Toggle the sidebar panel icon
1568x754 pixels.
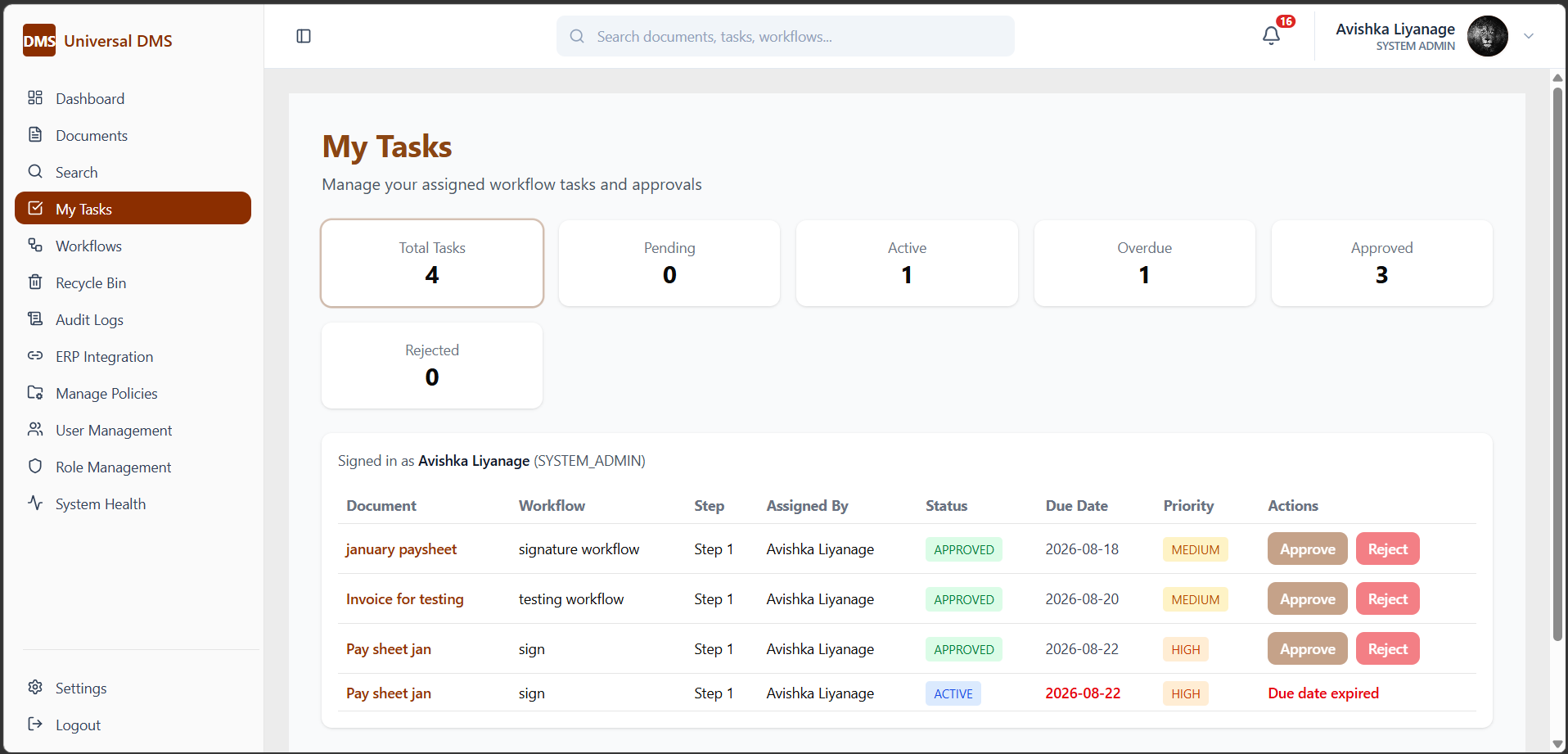click(304, 36)
